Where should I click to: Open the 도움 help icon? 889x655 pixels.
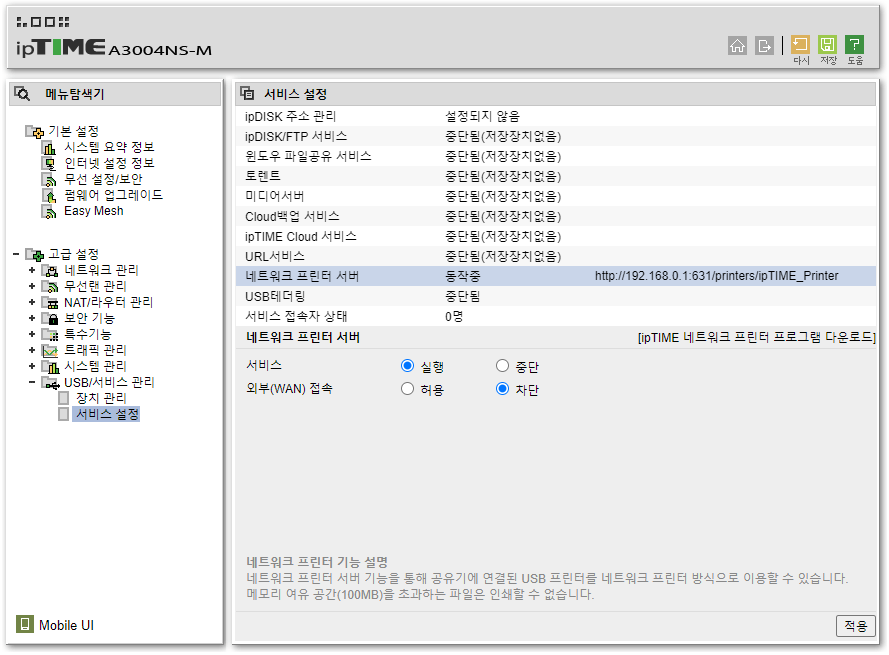(854, 45)
